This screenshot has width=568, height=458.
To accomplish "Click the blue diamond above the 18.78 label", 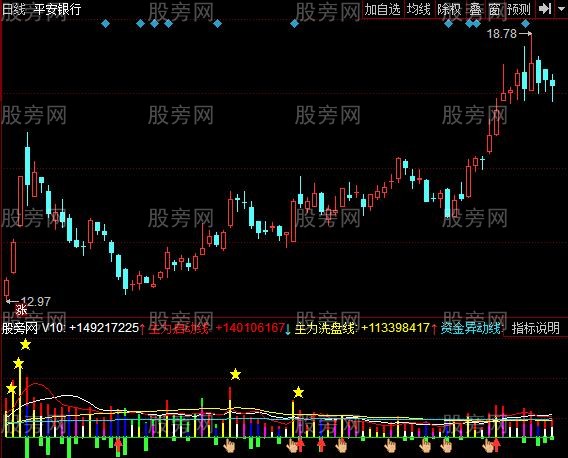I will (526, 24).
